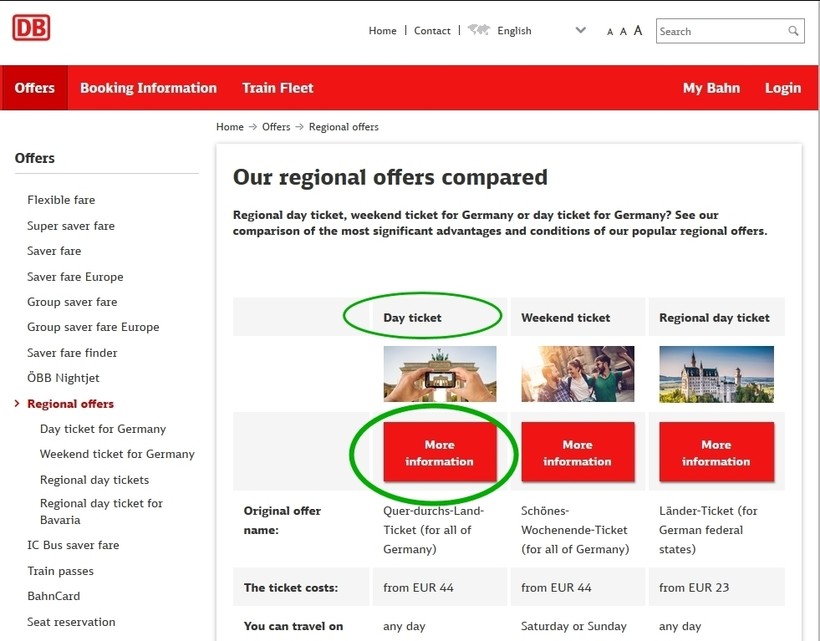820x641 pixels.
Task: Click More information under Day ticket
Action: [439, 453]
